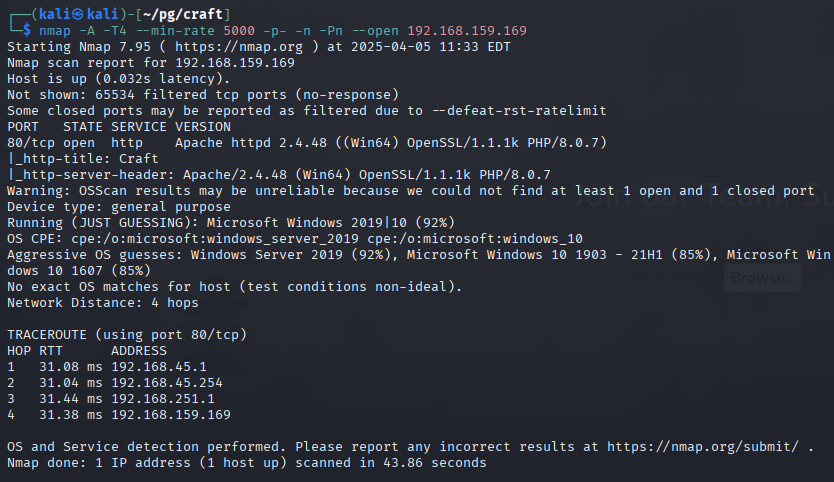Click the TRACEROUTE header line

(127, 335)
